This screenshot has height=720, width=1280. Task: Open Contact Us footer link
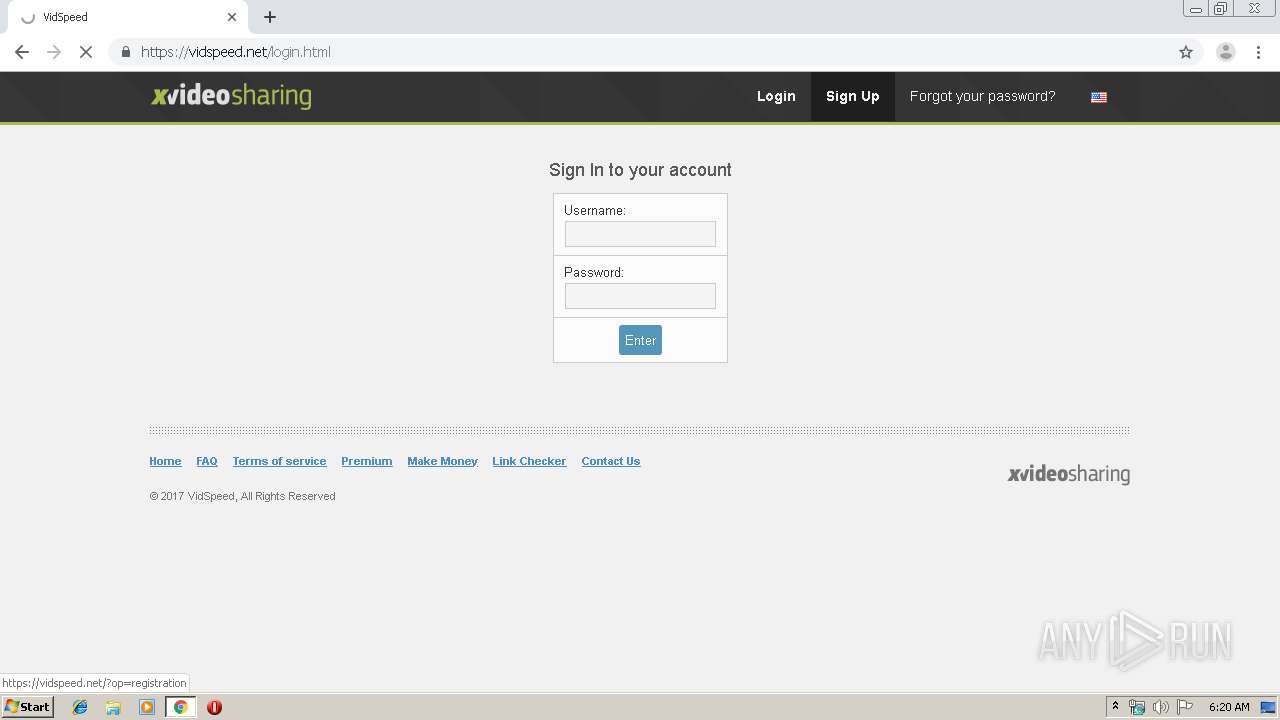pos(610,461)
